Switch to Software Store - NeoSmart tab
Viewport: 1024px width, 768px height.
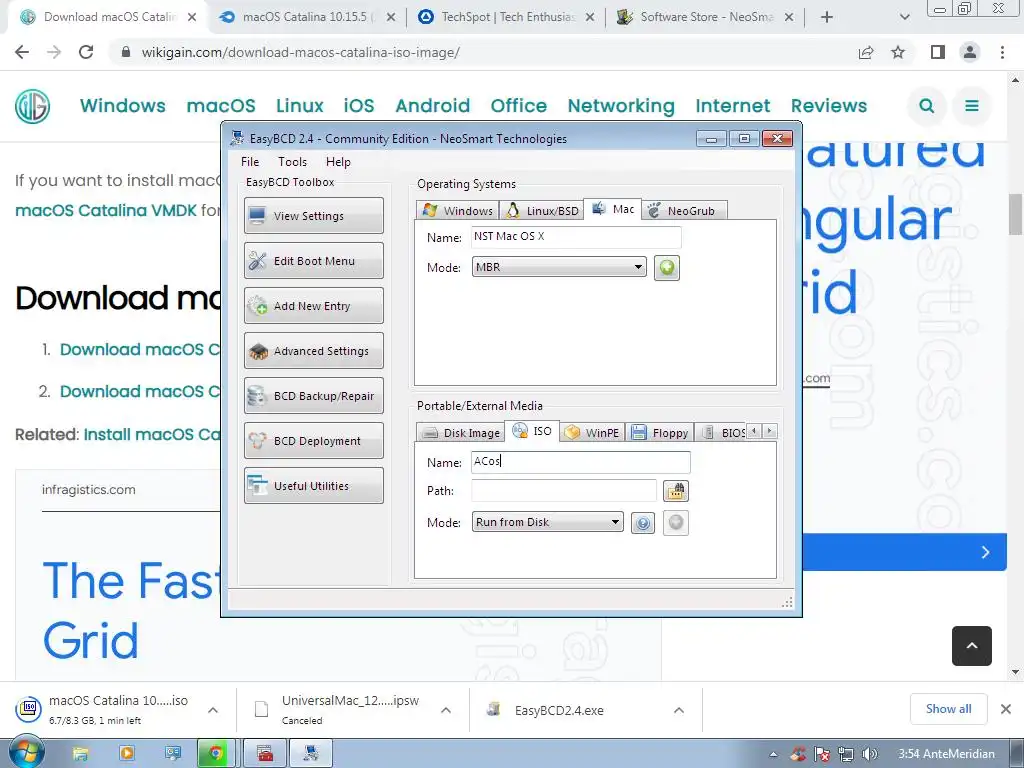(x=704, y=17)
